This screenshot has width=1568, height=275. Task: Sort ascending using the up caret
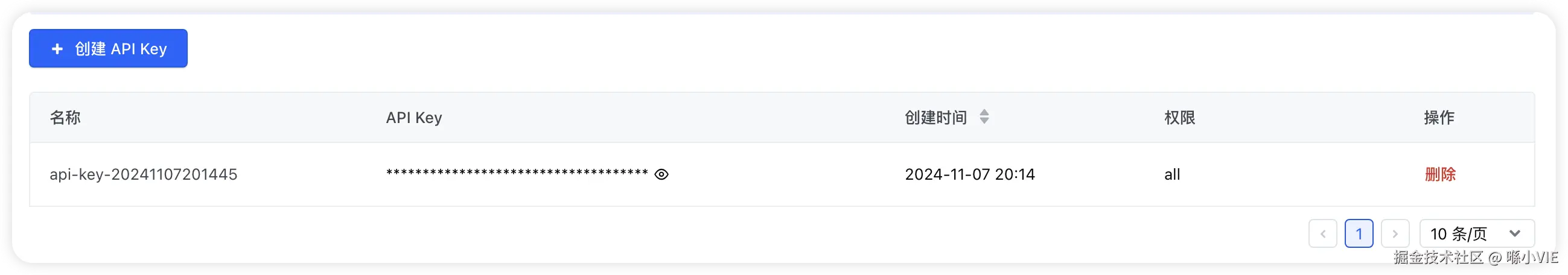point(984,112)
